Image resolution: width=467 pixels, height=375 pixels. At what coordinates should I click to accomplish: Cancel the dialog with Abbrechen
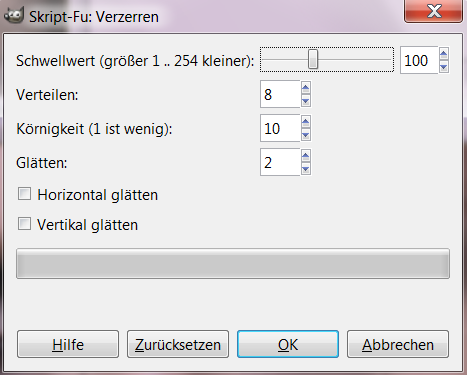[398, 344]
